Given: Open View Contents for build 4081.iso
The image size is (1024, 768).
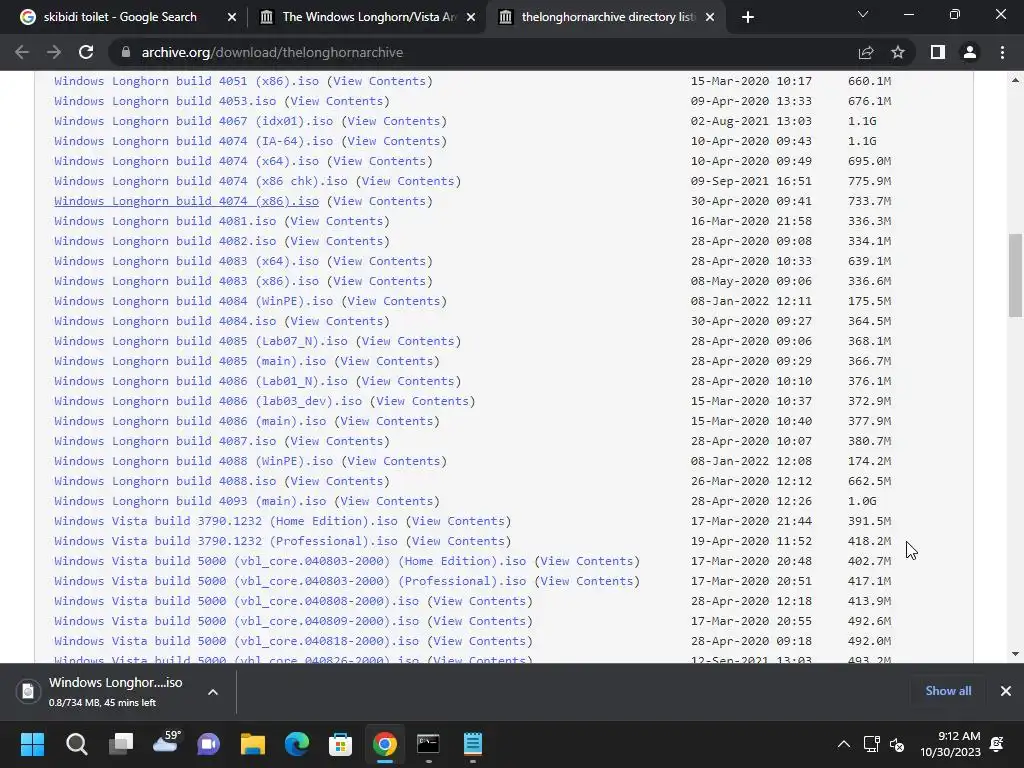Looking at the screenshot, I should click(336, 221).
